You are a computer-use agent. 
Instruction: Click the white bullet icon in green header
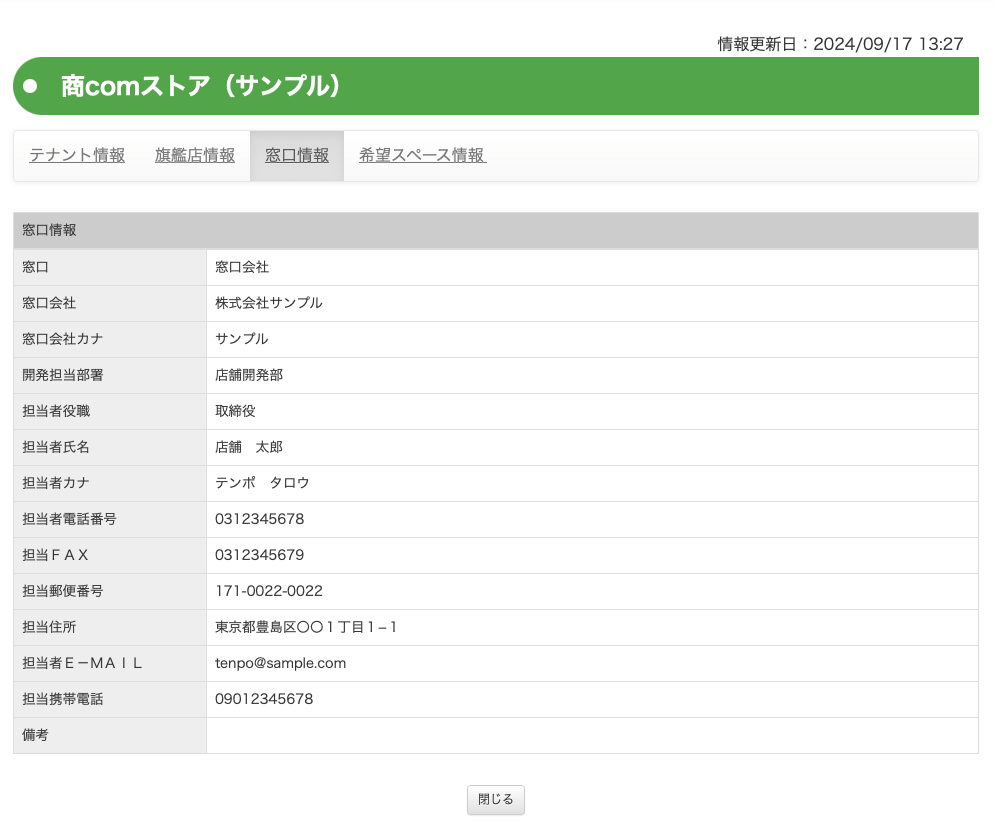tap(30, 86)
